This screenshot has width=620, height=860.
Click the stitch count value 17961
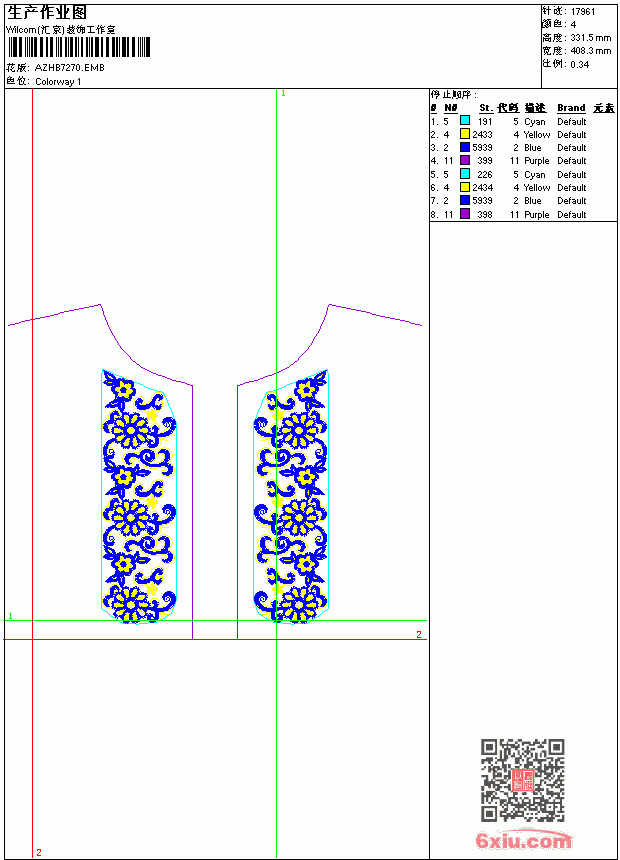(x=583, y=12)
